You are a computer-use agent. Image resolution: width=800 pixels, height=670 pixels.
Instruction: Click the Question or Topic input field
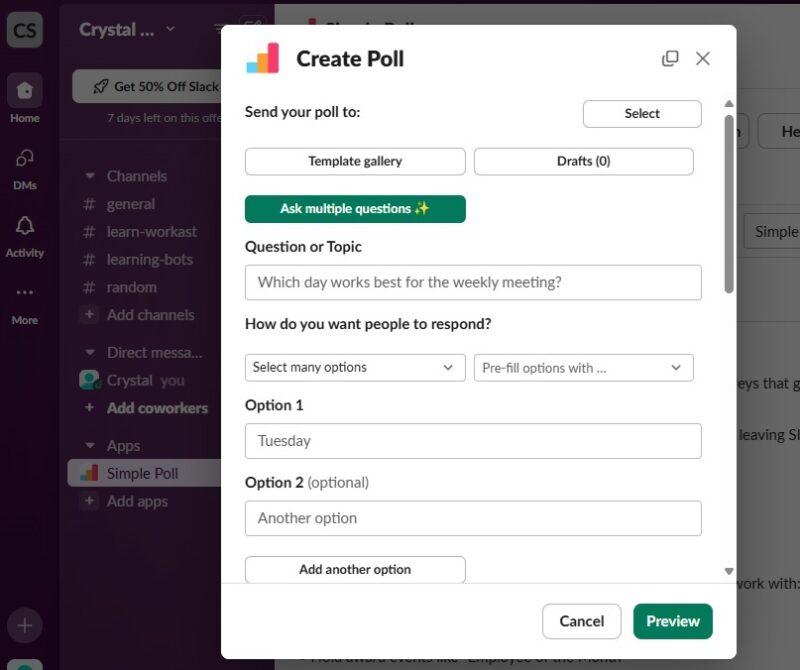tap(473, 283)
